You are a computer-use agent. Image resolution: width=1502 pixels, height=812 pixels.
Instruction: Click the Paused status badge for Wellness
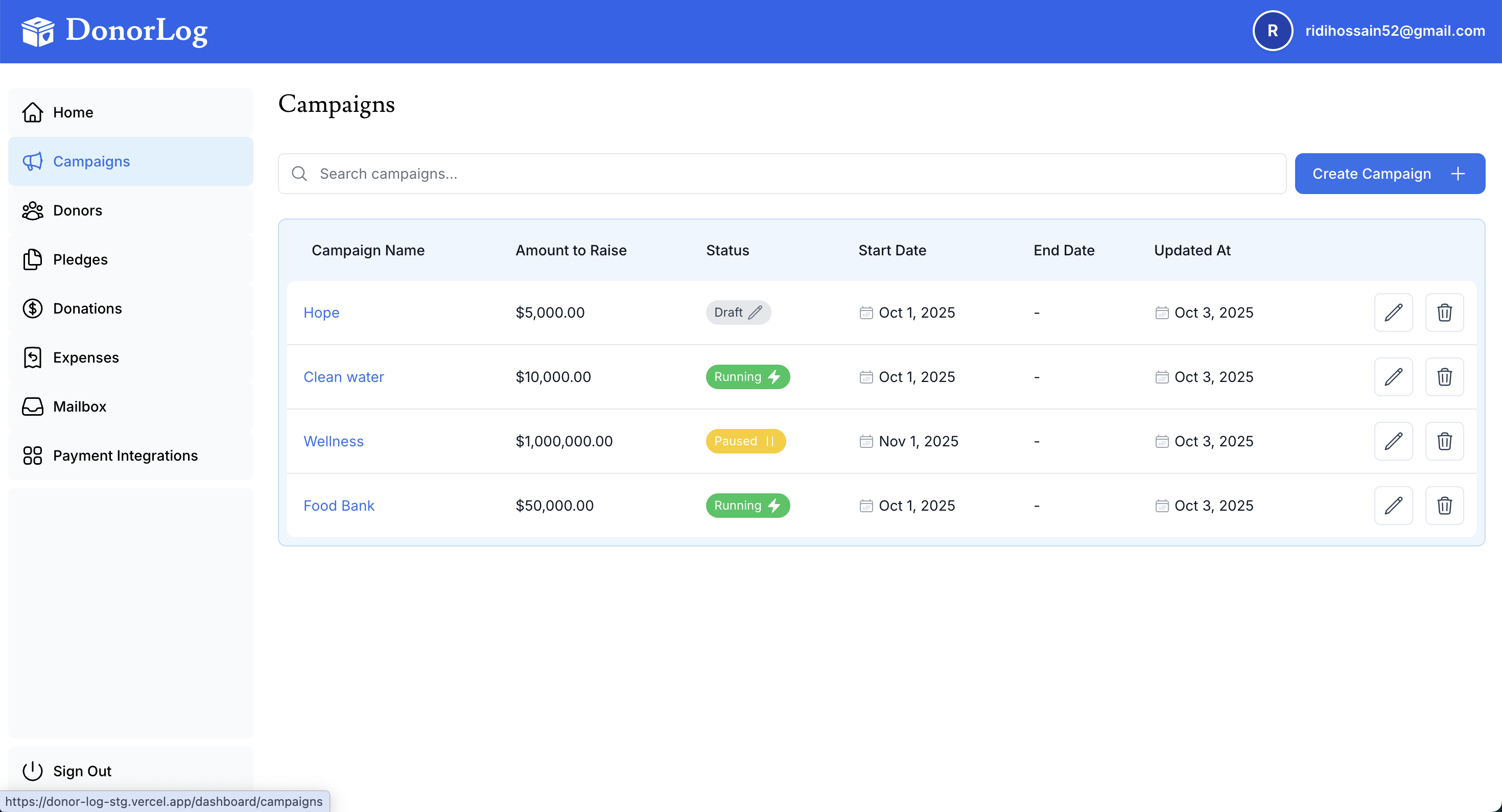click(x=745, y=441)
